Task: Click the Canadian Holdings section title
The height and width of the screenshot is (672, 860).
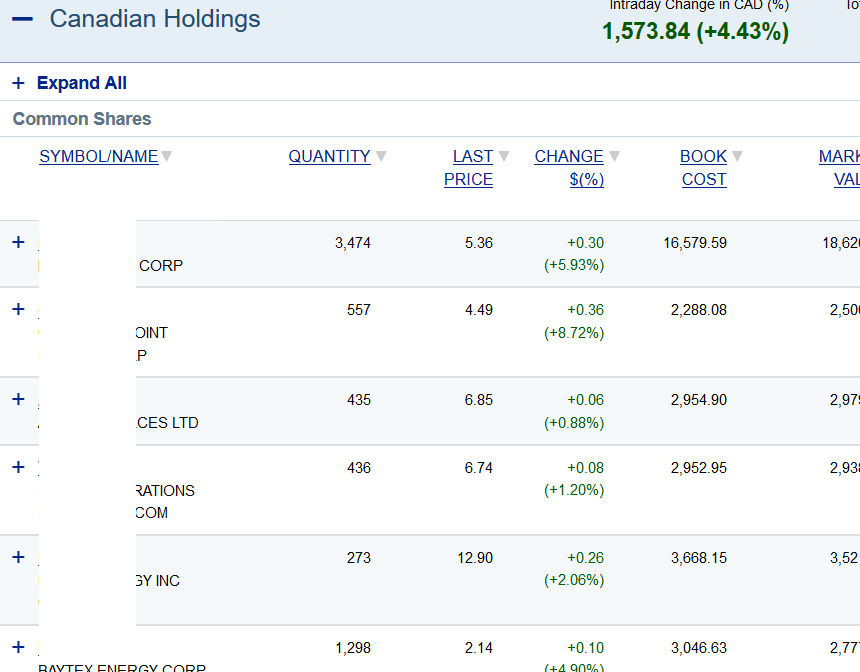Action: (155, 19)
